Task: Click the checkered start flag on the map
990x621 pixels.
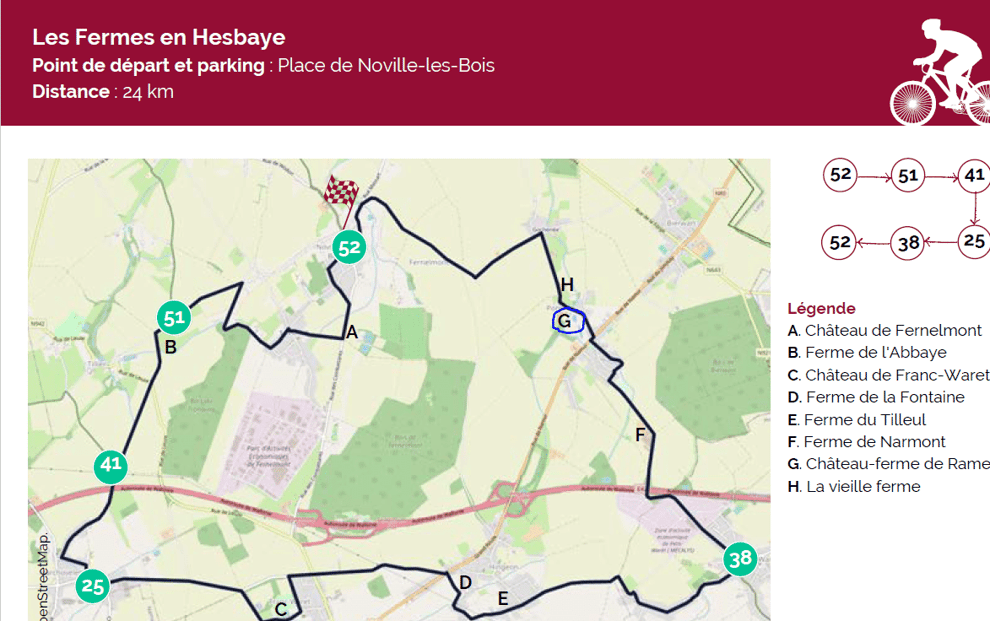Action: click(x=342, y=191)
